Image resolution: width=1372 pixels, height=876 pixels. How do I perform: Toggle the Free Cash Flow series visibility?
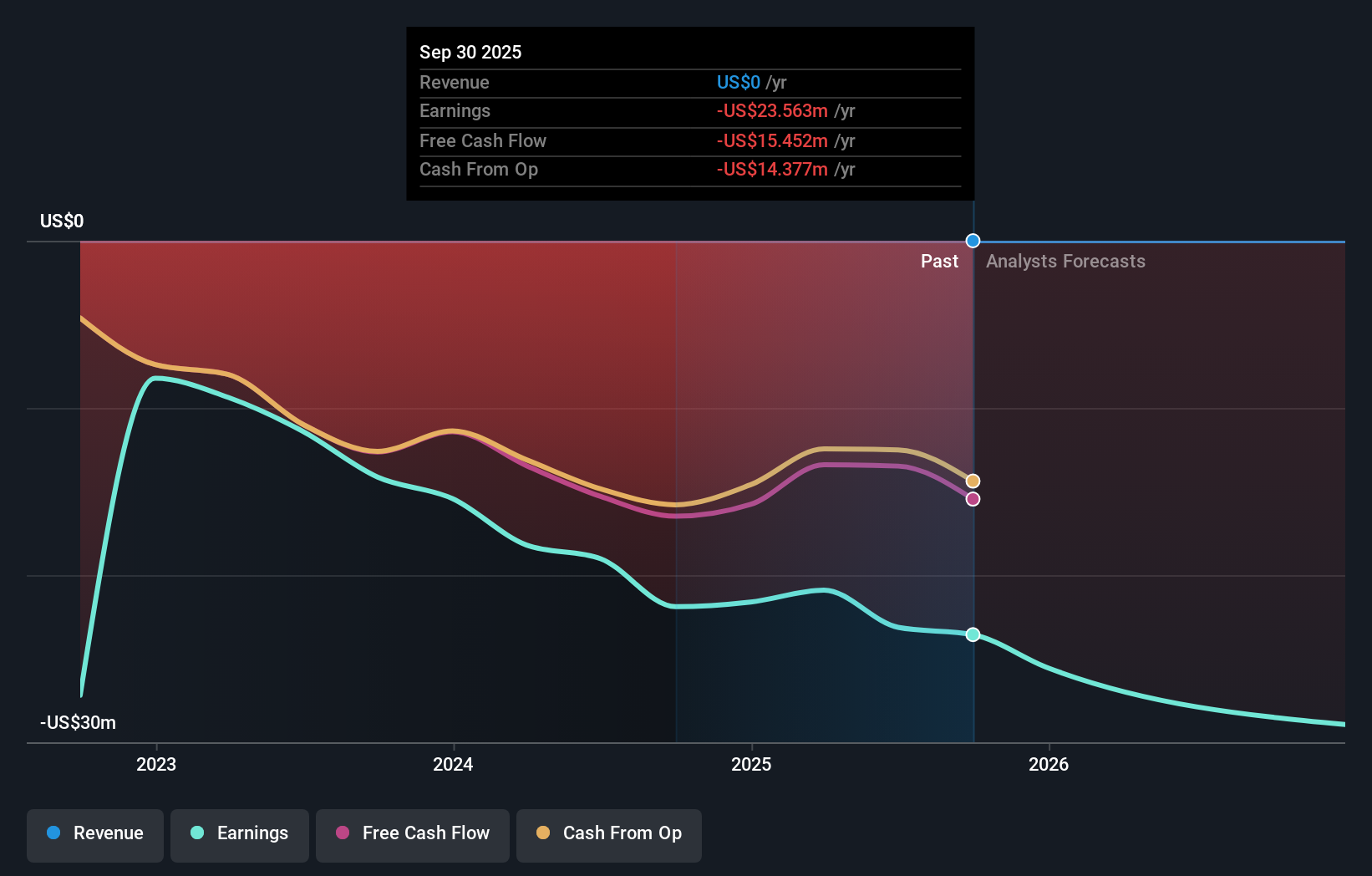point(412,835)
